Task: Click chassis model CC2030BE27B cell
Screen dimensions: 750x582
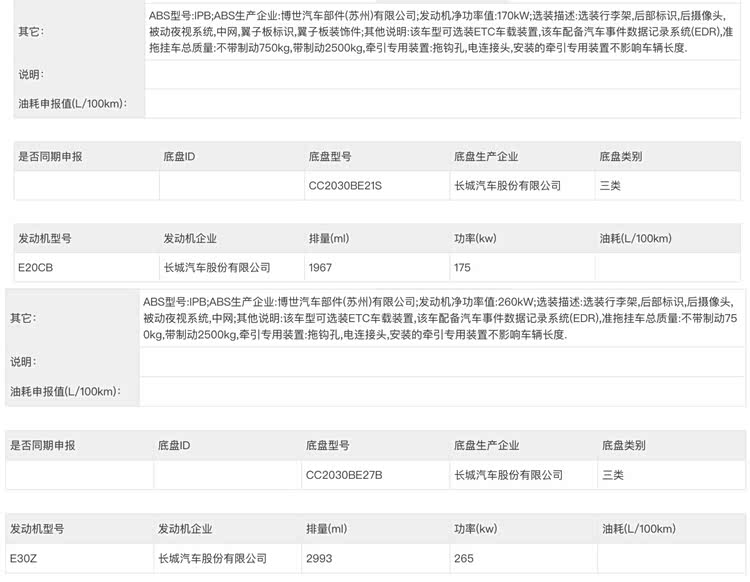Action: [x=375, y=475]
